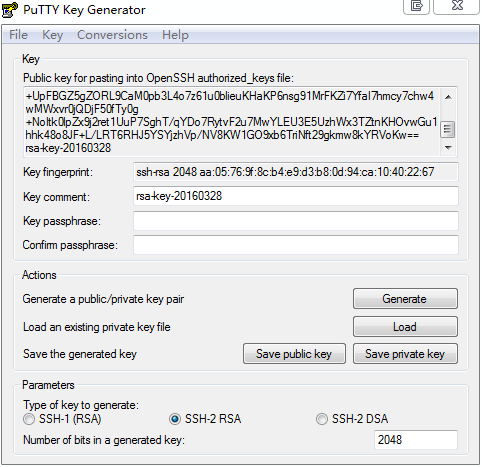This screenshot has width=482, height=467.
Task: Click the Save private key button
Action: [x=405, y=354]
